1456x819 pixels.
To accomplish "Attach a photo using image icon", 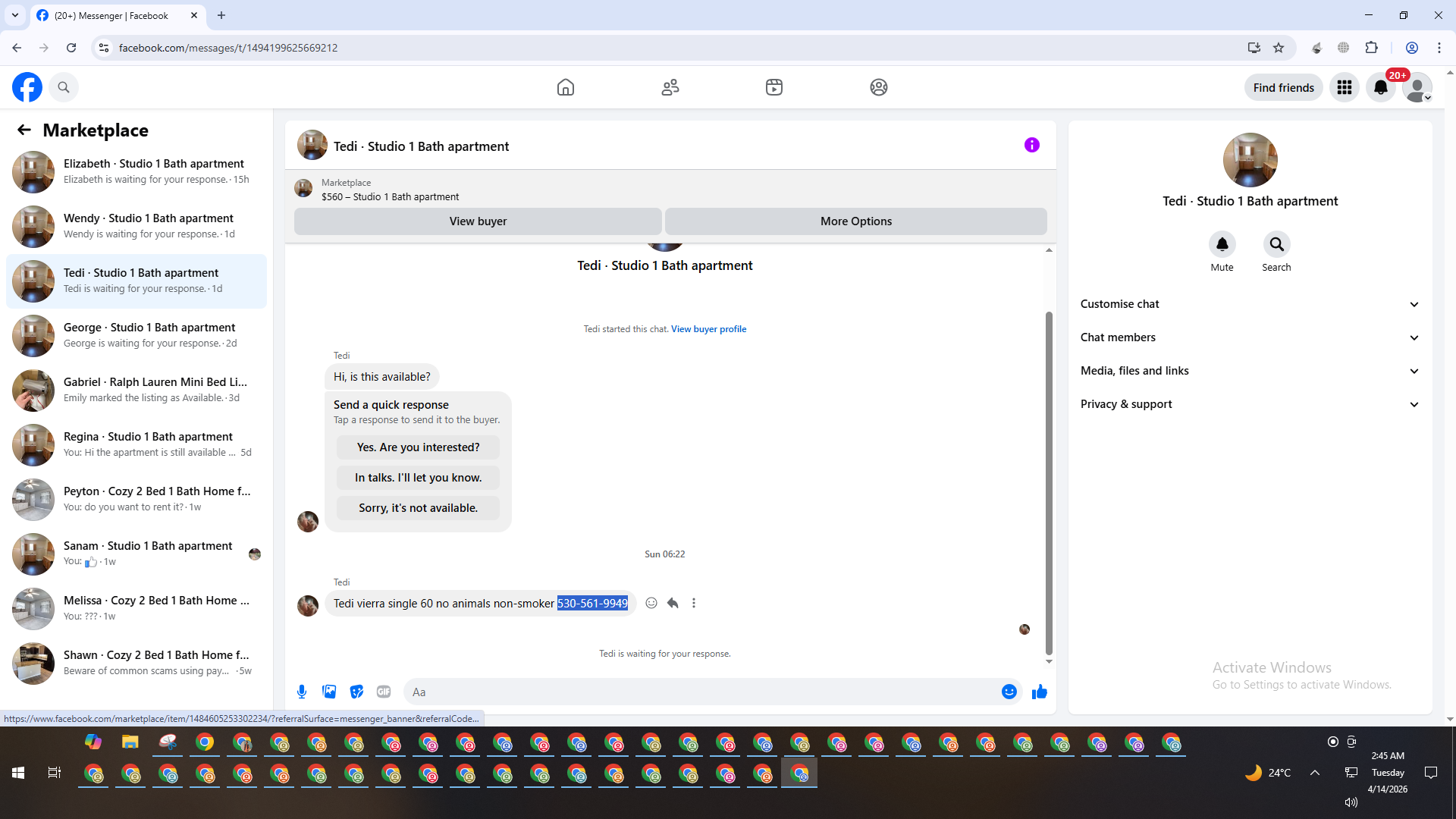I will 329,692.
